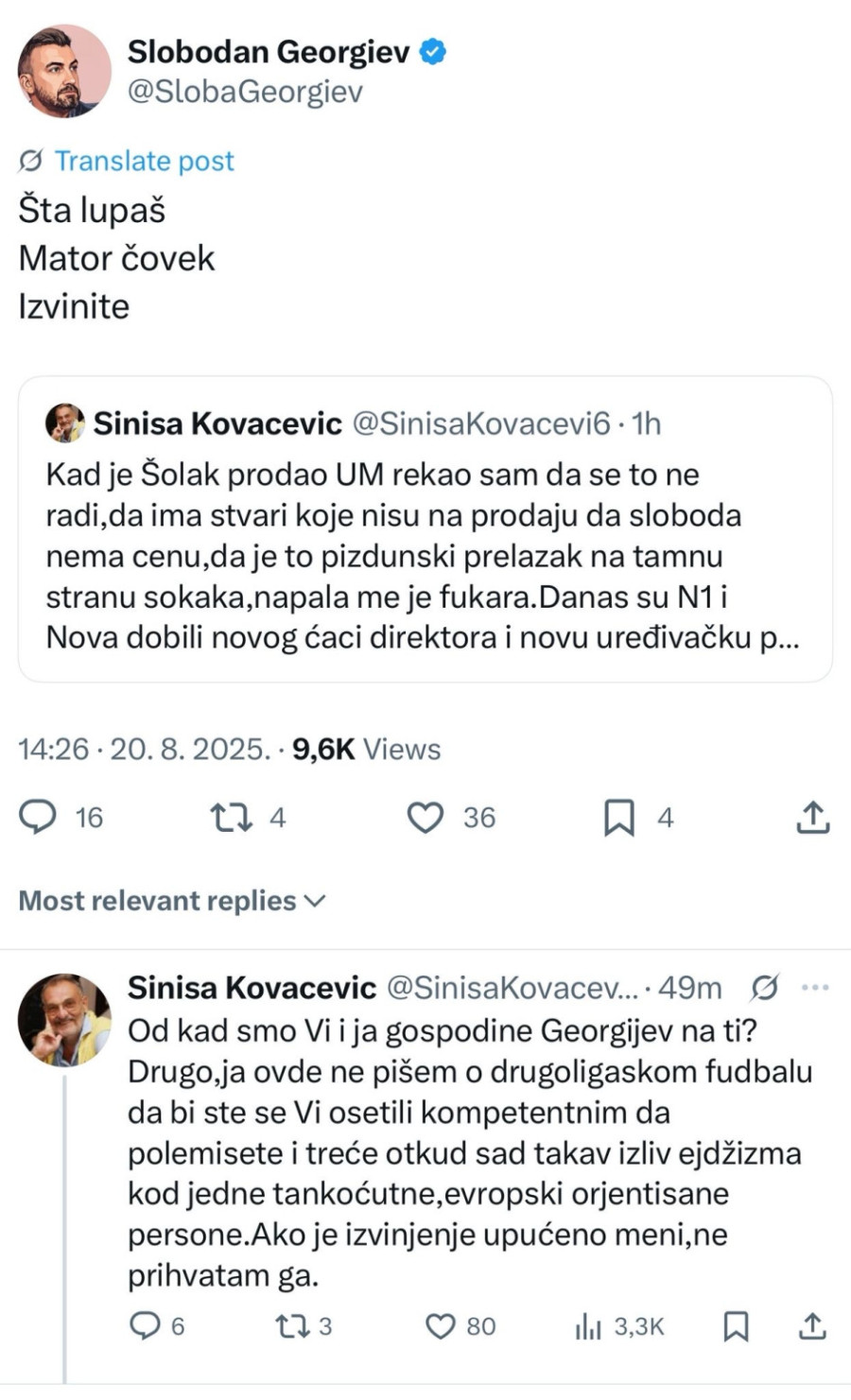
Task: Share the main post via share icon
Action: tap(812, 817)
